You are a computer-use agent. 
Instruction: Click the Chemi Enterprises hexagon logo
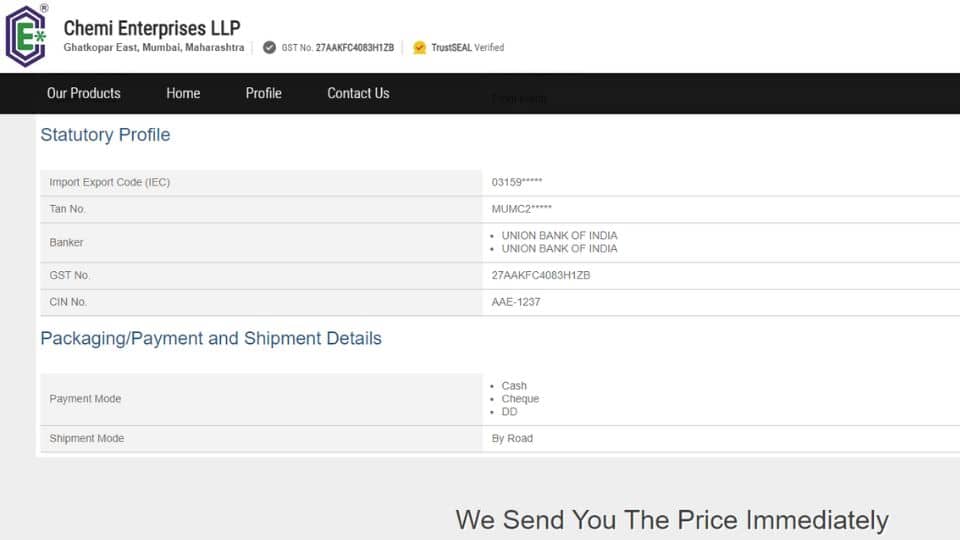click(x=26, y=35)
